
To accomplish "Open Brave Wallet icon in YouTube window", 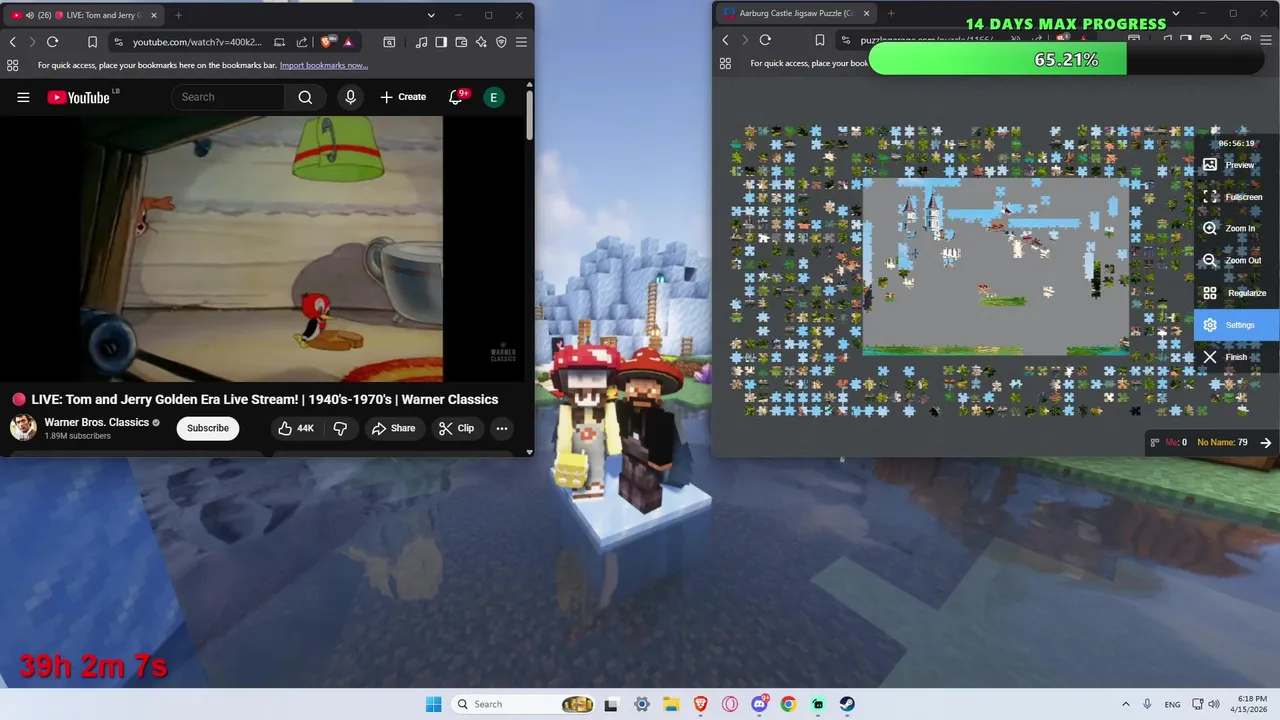I will coord(461,42).
